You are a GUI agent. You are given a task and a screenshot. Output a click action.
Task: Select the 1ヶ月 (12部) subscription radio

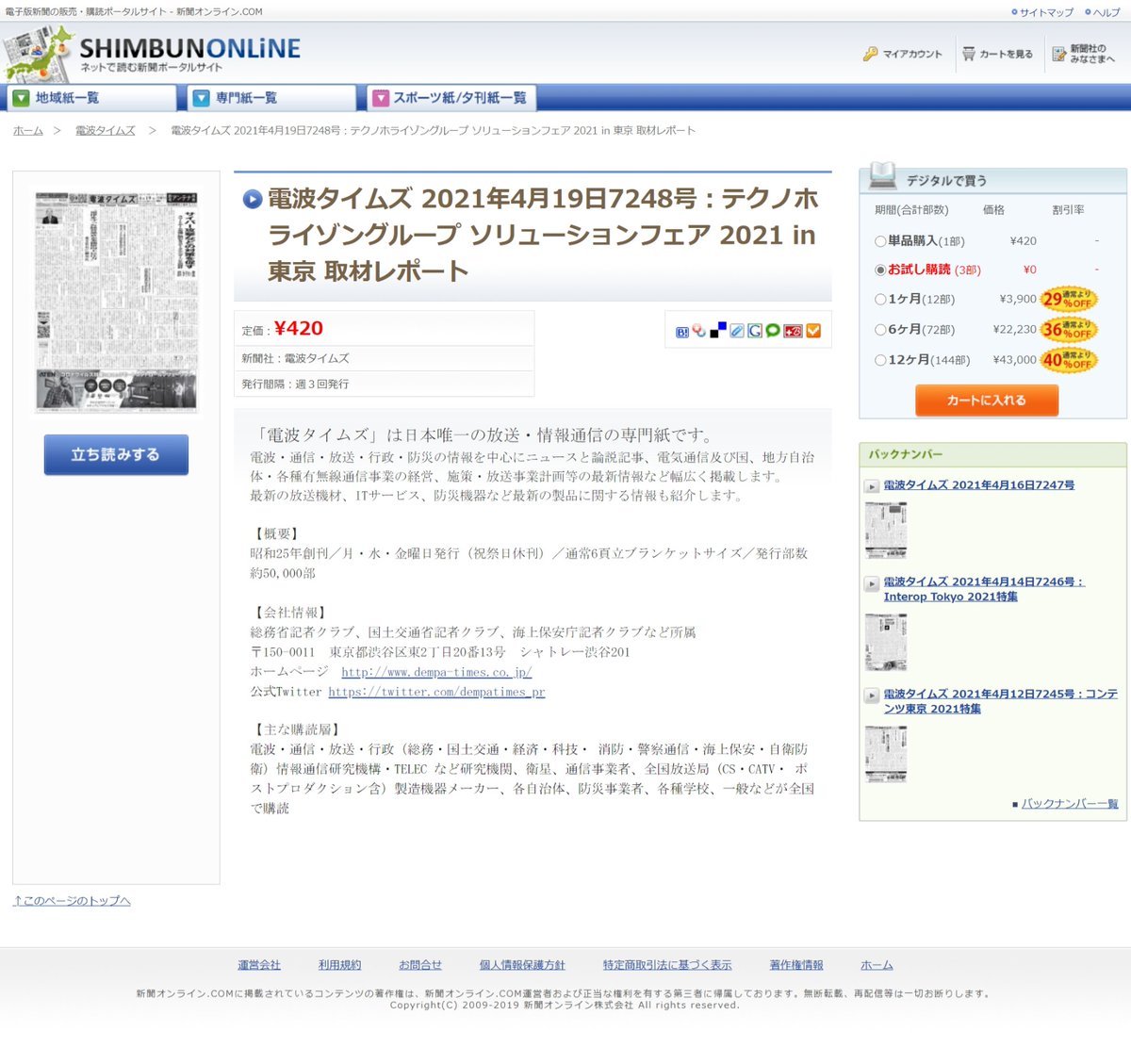tap(880, 300)
